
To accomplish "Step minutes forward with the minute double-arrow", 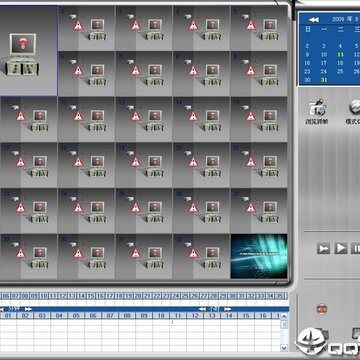I will pos(28,309).
